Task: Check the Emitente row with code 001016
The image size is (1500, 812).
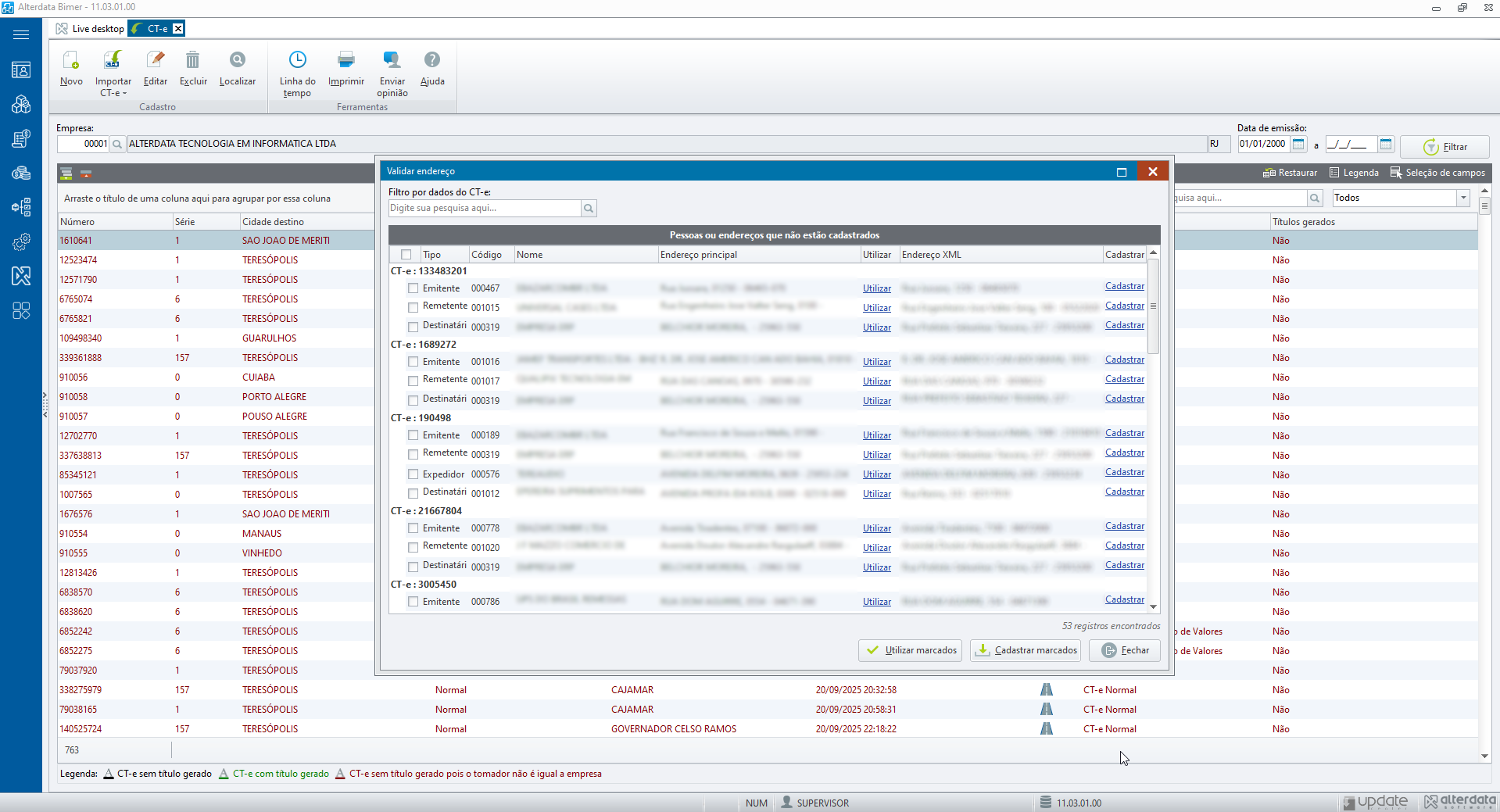Action: click(x=413, y=362)
